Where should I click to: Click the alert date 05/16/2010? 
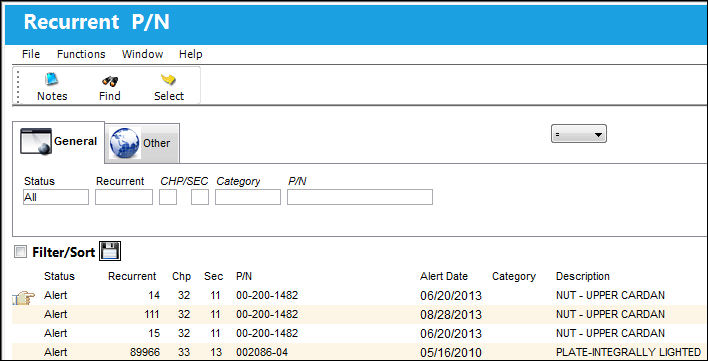(451, 352)
